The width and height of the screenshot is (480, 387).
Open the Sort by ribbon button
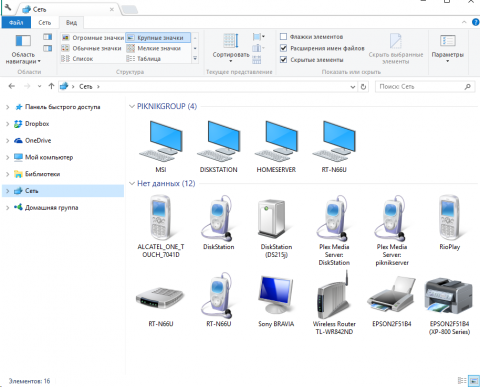pyautogui.click(x=231, y=48)
